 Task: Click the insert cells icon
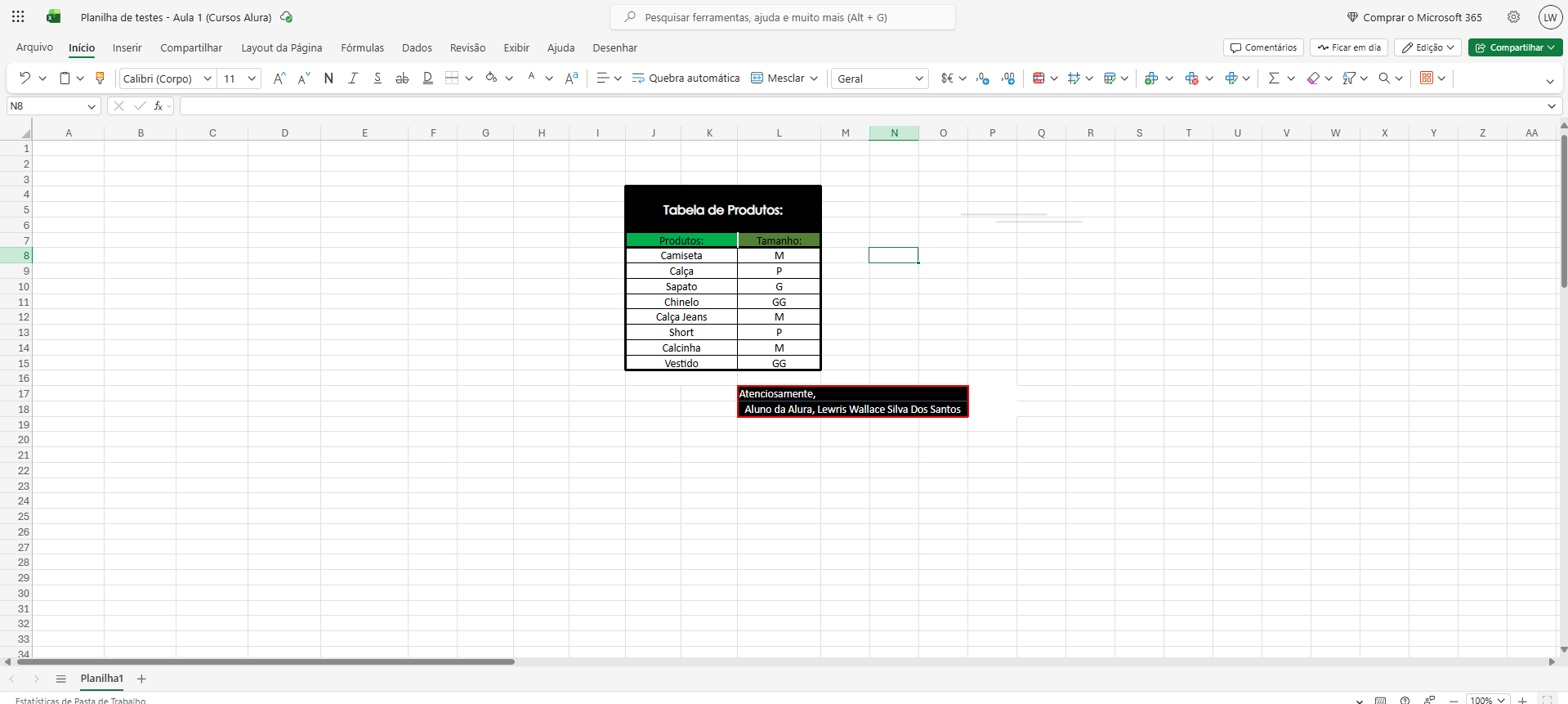[x=1151, y=78]
